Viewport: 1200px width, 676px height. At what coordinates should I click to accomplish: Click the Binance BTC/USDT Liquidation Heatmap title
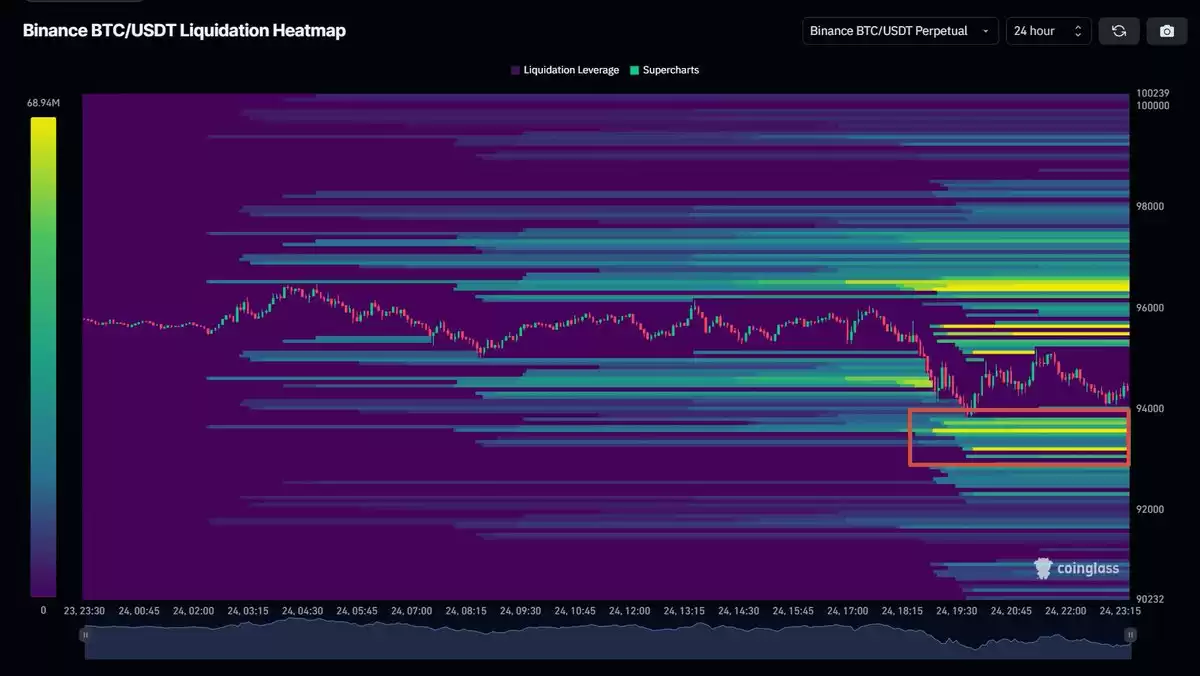[184, 31]
